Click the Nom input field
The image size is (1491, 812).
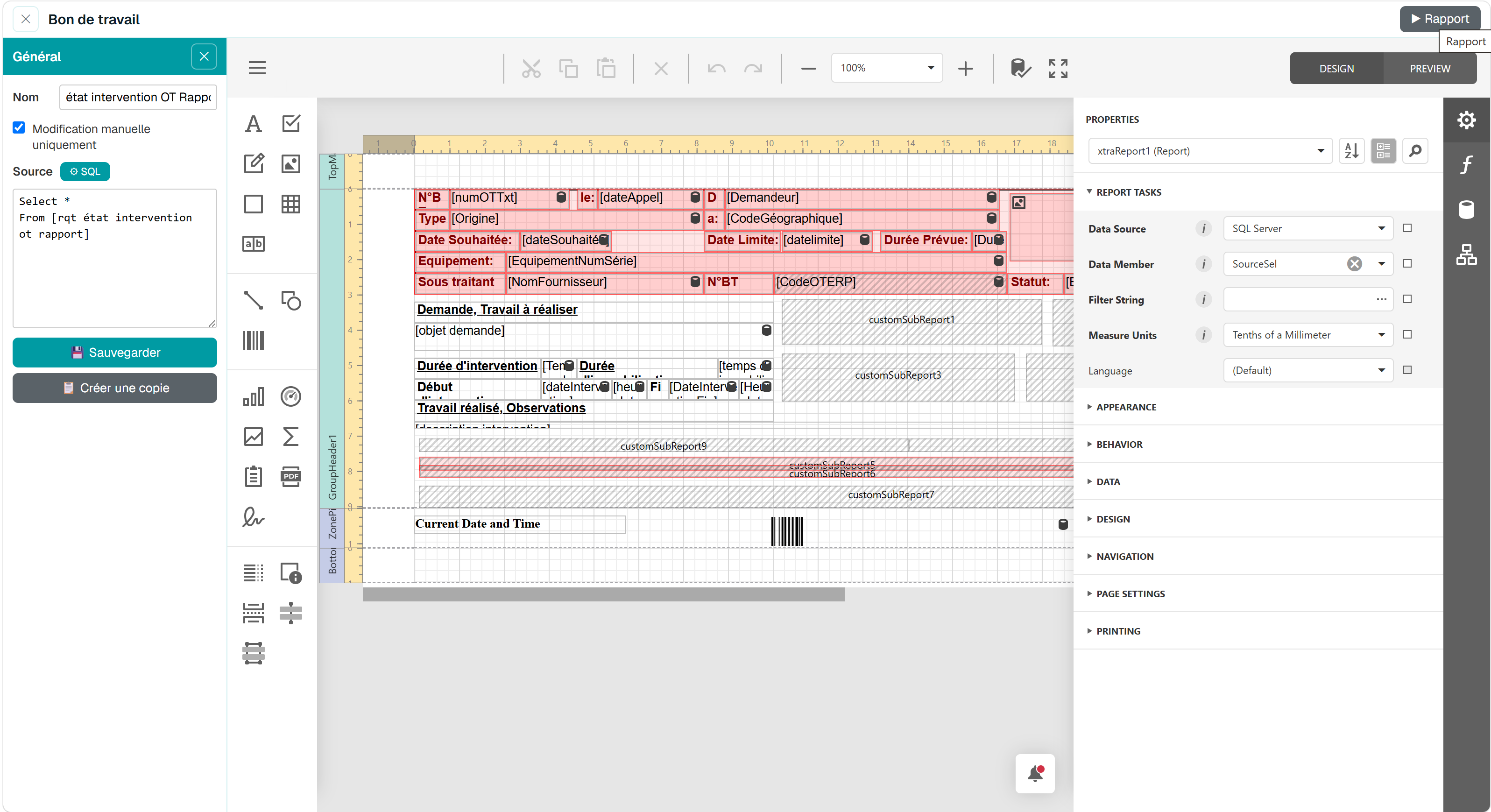(138, 97)
